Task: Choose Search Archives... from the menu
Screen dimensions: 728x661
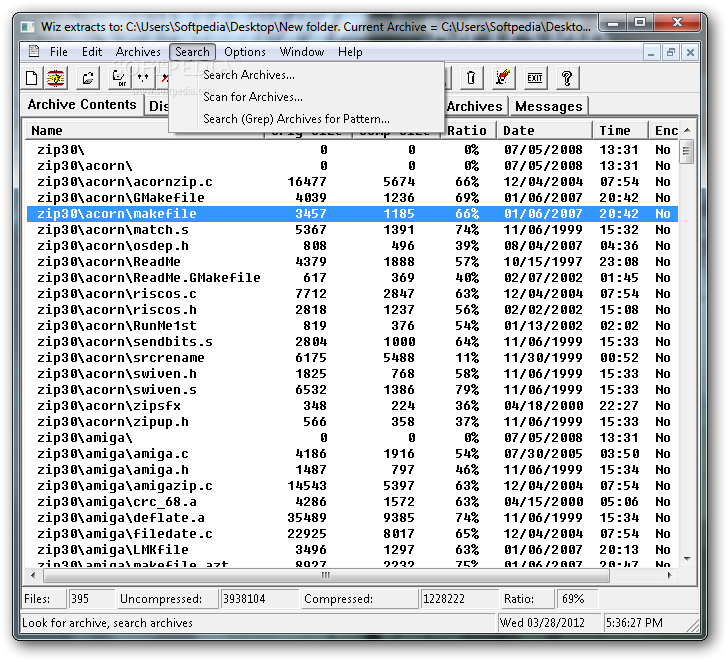Action: pos(307,75)
